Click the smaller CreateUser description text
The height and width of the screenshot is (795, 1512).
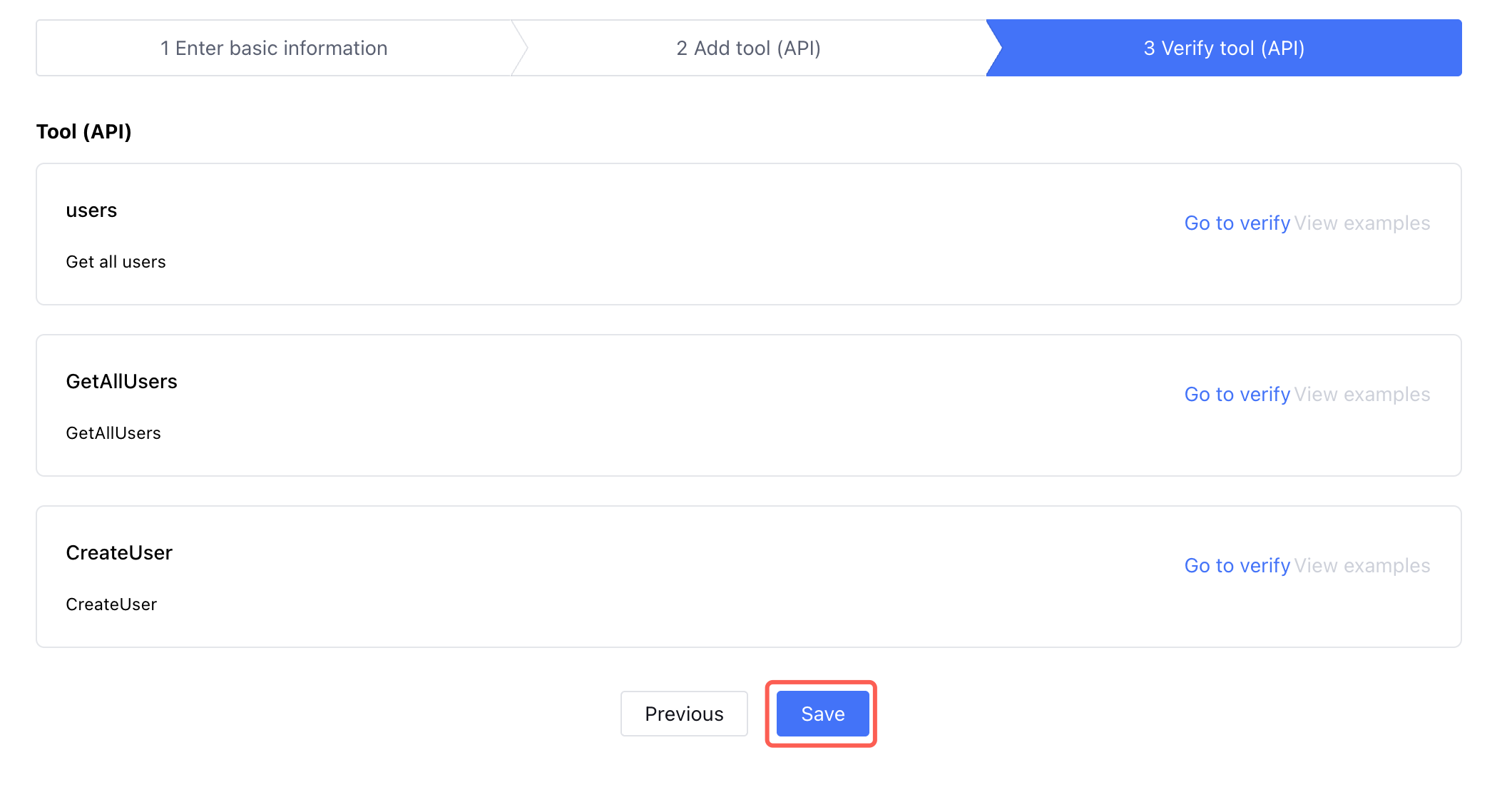click(x=111, y=604)
